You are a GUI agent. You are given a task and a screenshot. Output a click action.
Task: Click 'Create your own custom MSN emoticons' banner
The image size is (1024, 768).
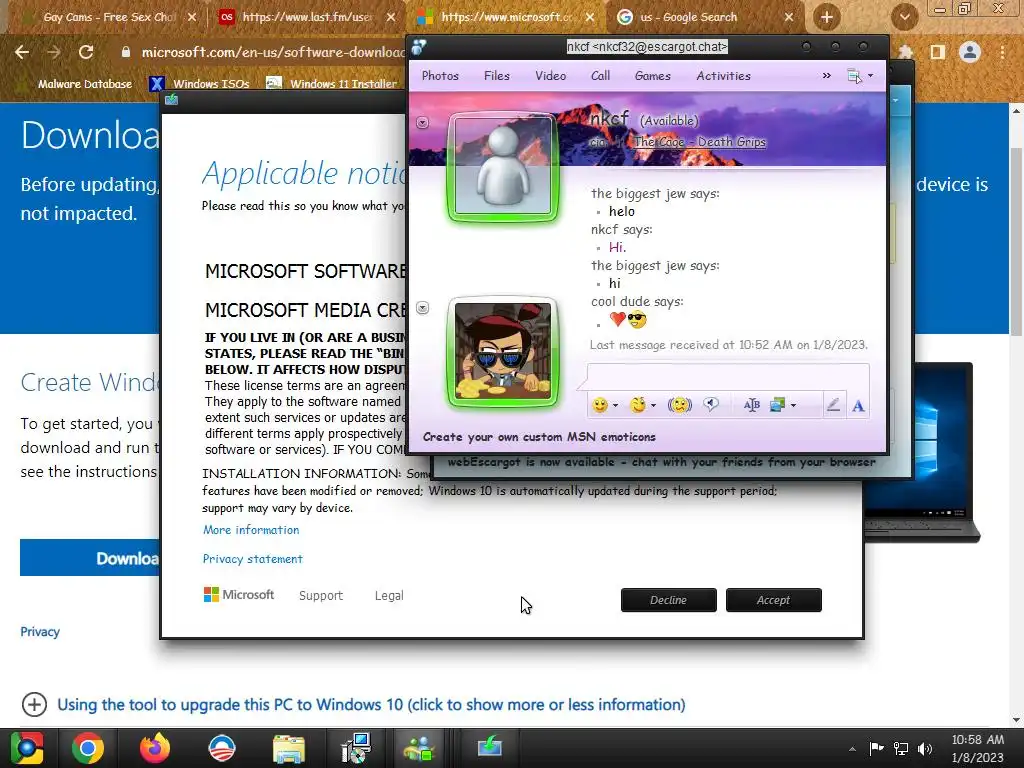coord(539,437)
